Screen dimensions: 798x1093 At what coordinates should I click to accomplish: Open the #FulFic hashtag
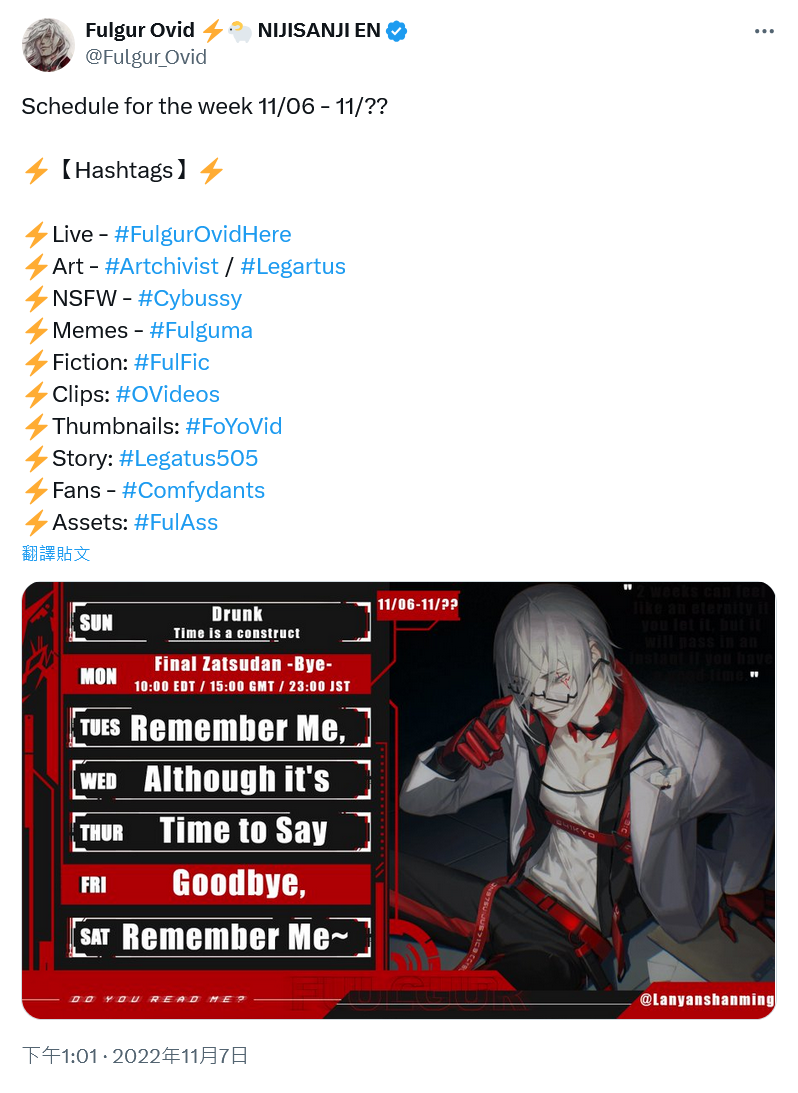171,362
